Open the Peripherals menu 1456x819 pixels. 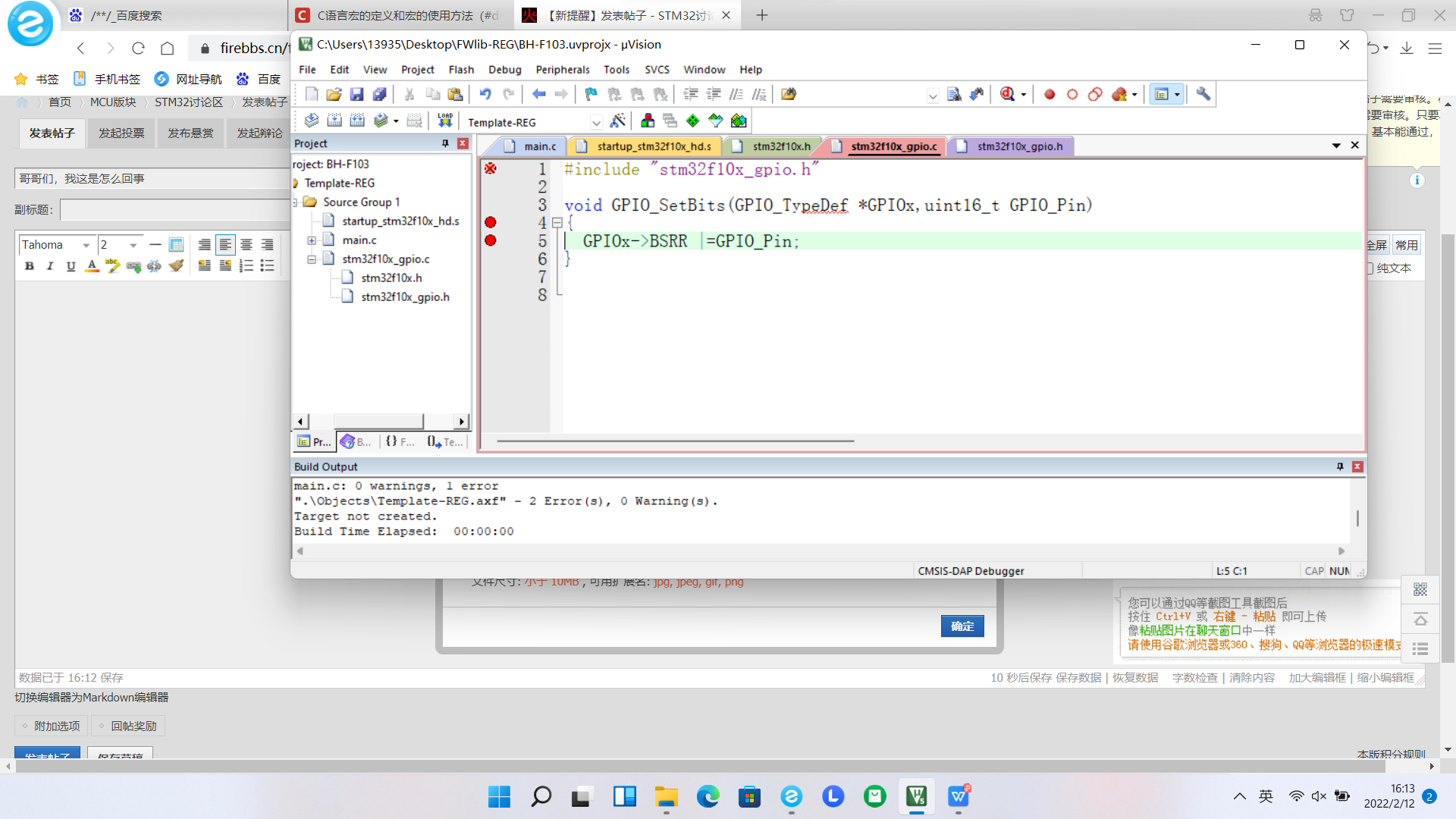tap(563, 68)
